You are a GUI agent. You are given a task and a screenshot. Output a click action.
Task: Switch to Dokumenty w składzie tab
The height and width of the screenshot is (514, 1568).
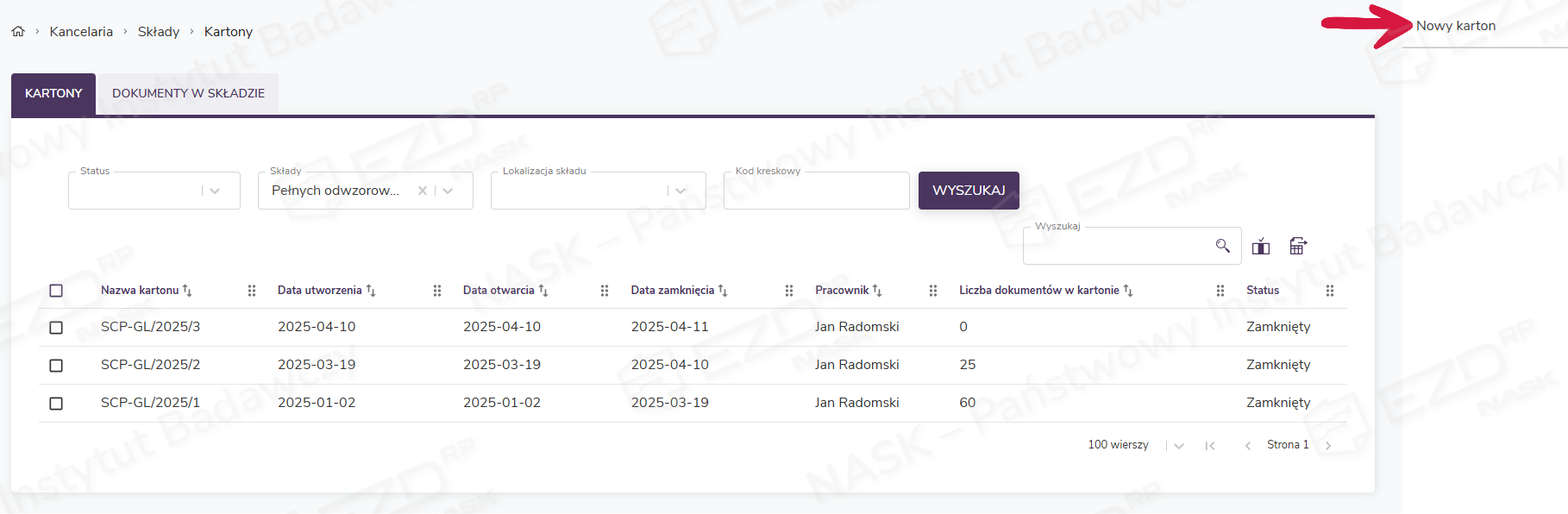click(188, 93)
